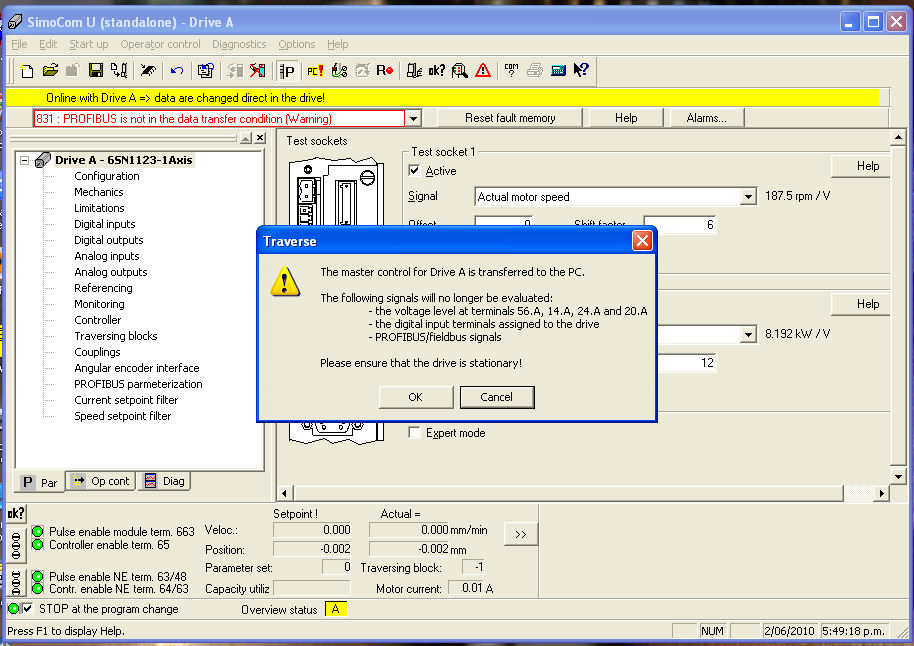Toggle the P parameter view toolbar icon
Screen dimensions: 914x646
(x=287, y=71)
